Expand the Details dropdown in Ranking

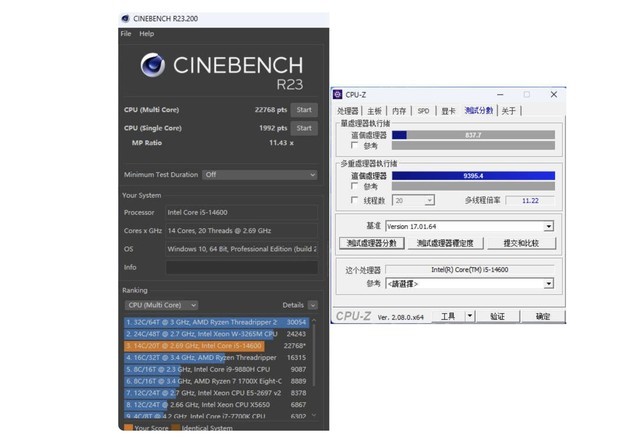point(313,305)
